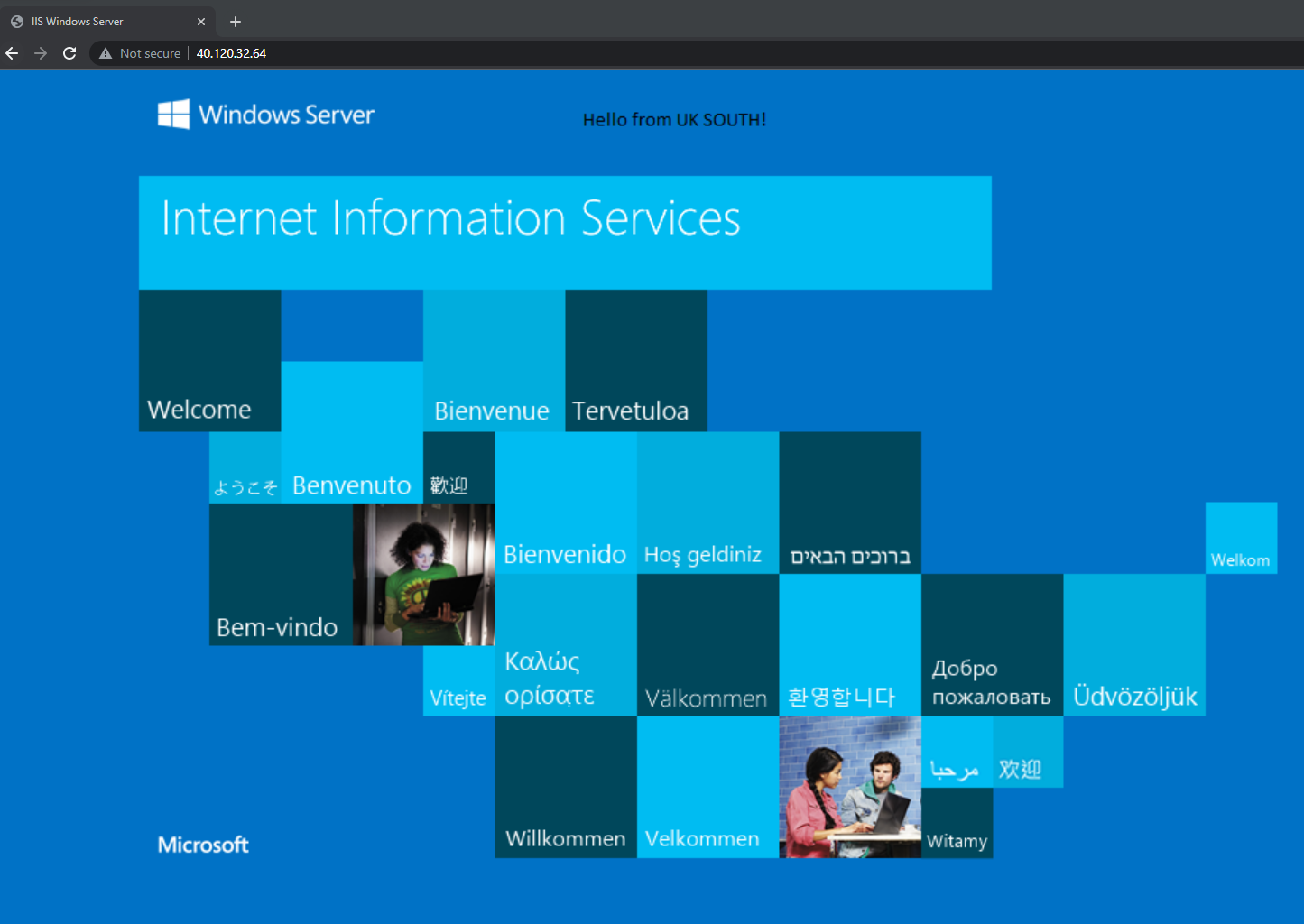Click the Hello from UK SOUTH! text
Viewport: 1304px width, 924px height.
[x=674, y=120]
